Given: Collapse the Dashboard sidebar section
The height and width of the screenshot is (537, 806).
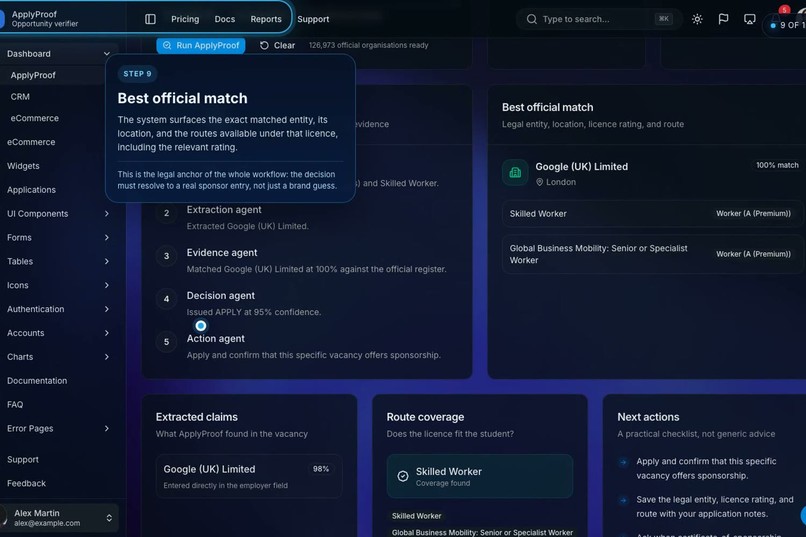Looking at the screenshot, I should pyautogui.click(x=106, y=53).
